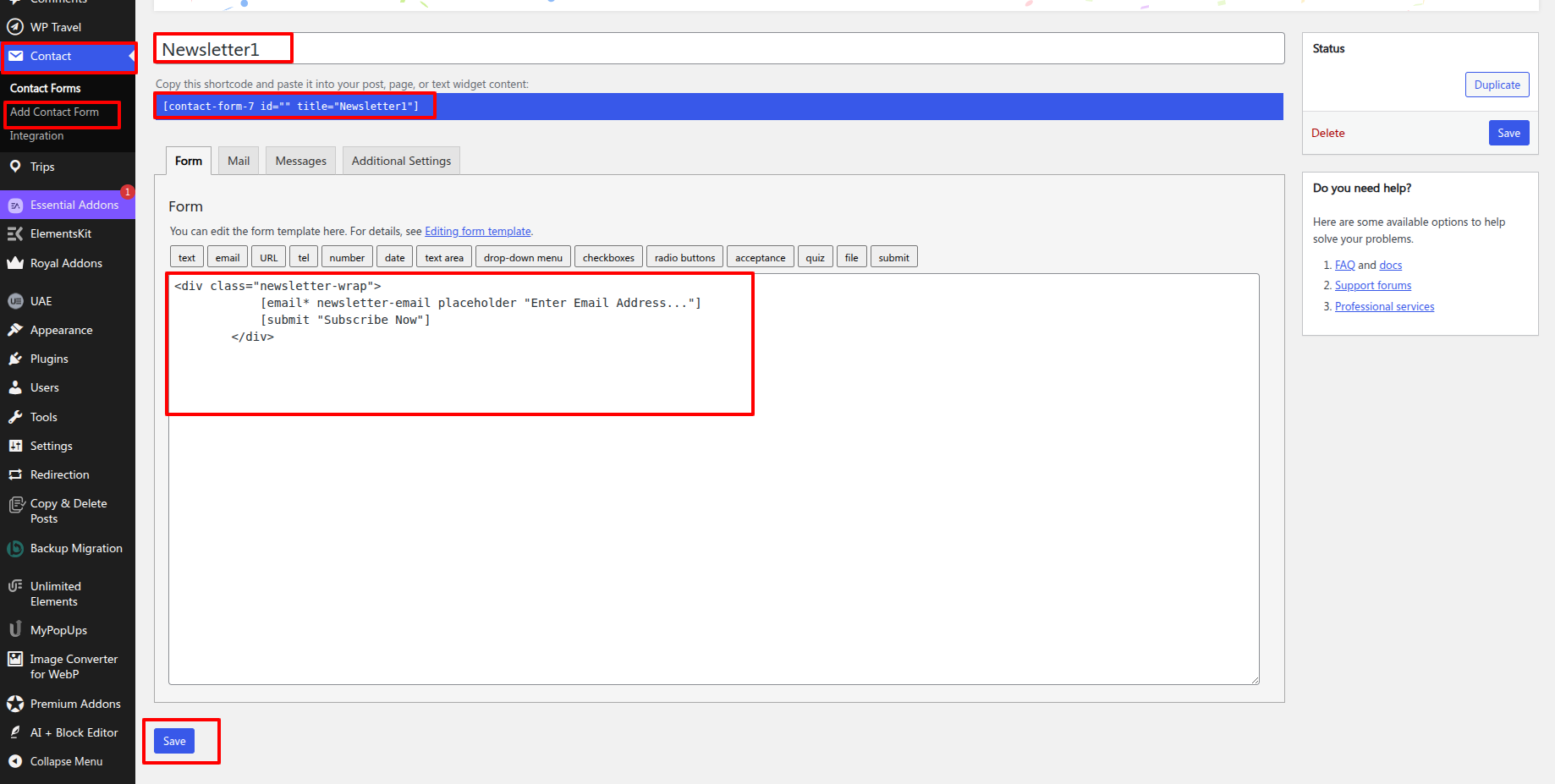
Task: Insert a drop-down menu form tag
Action: pyautogui.click(x=523, y=257)
